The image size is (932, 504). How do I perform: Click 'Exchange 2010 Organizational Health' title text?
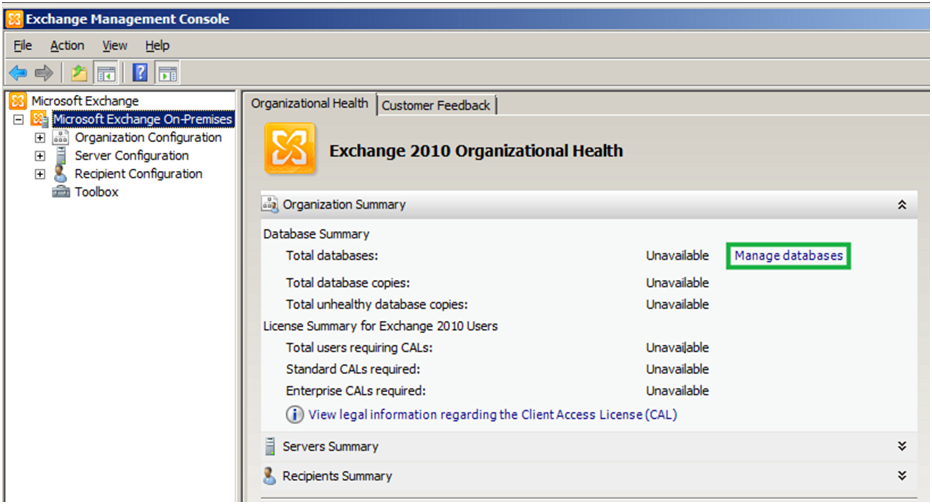[476, 150]
